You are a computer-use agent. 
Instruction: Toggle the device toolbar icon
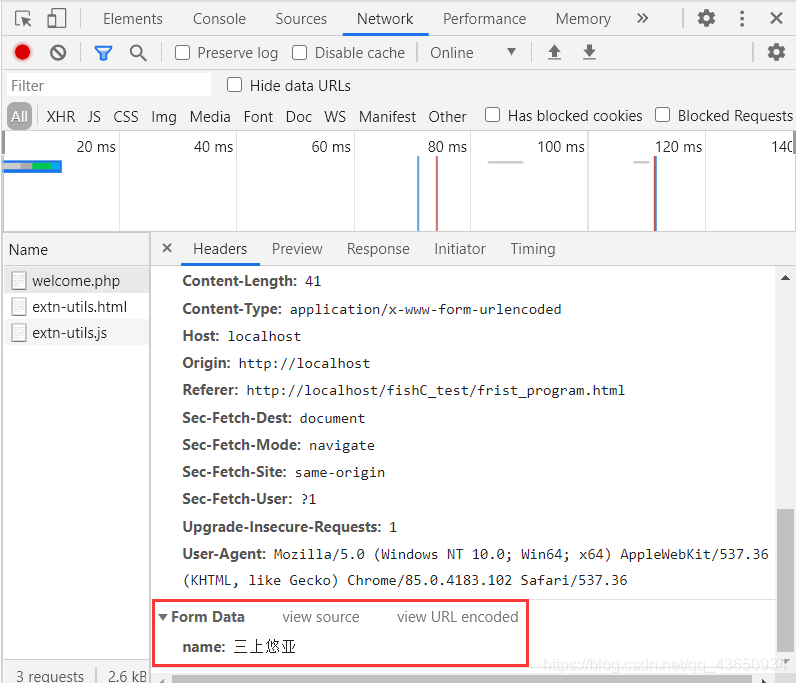tap(56, 18)
